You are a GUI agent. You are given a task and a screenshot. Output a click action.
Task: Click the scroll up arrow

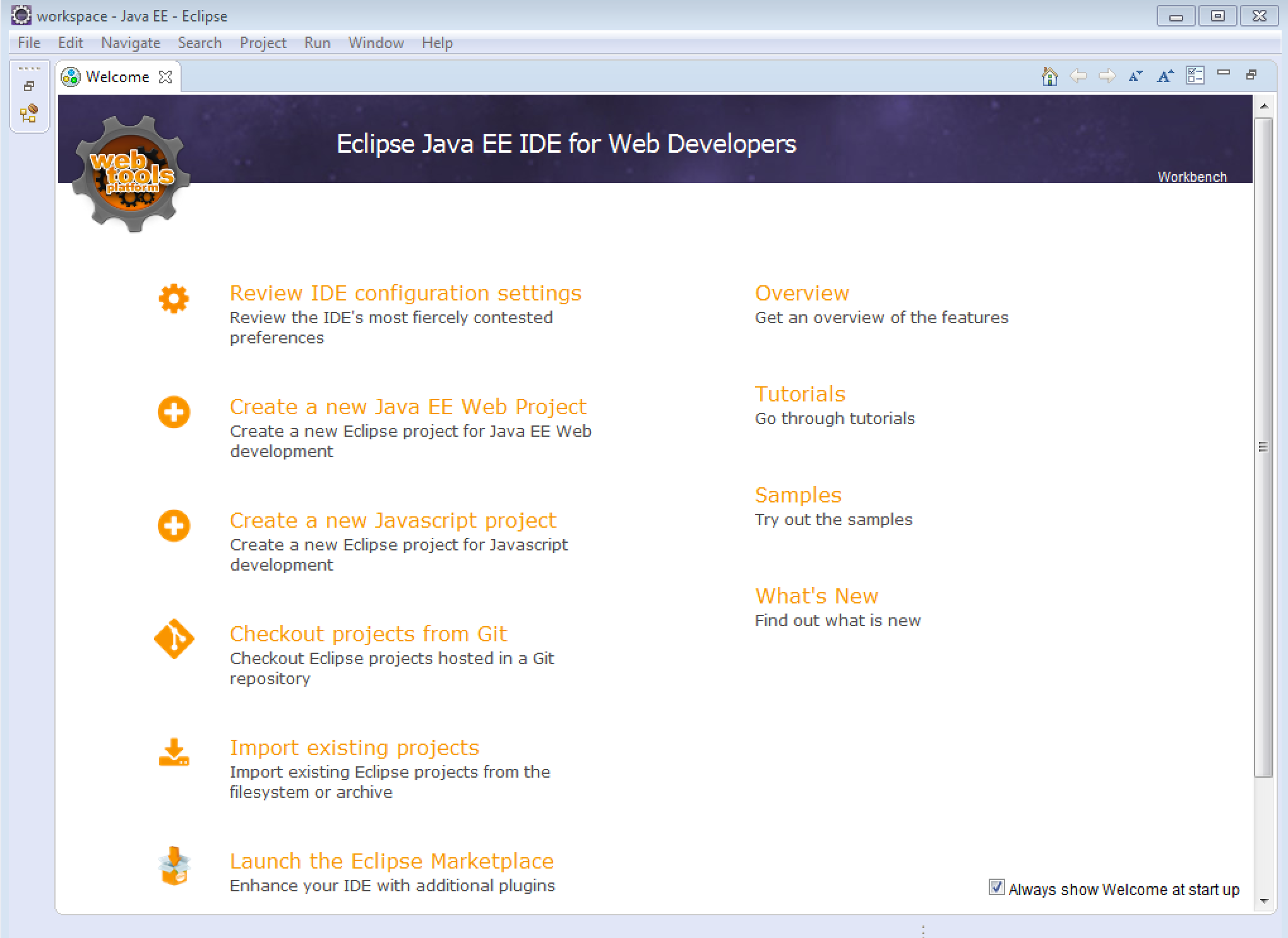pos(1263,106)
